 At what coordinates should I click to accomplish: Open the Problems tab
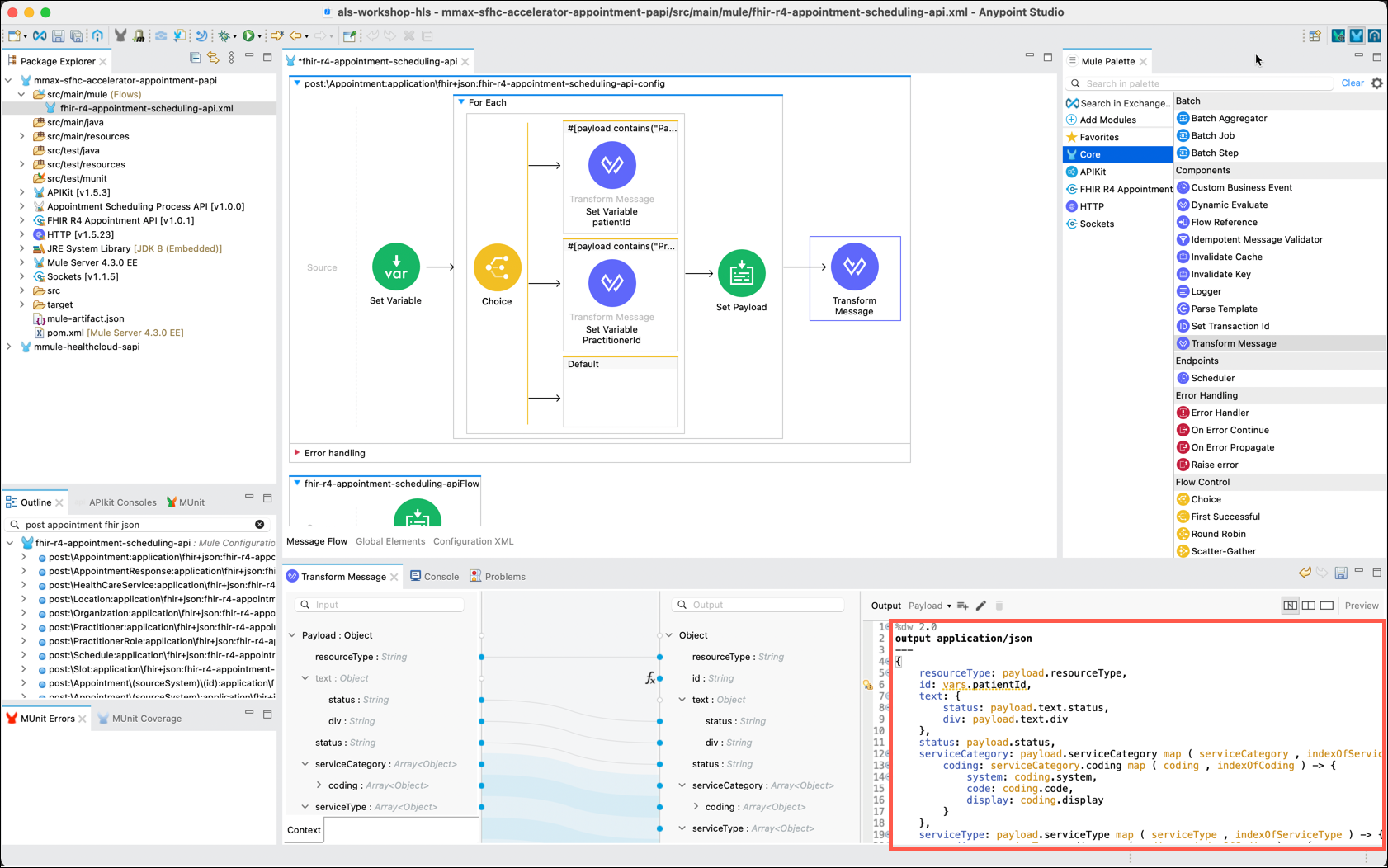pos(498,577)
